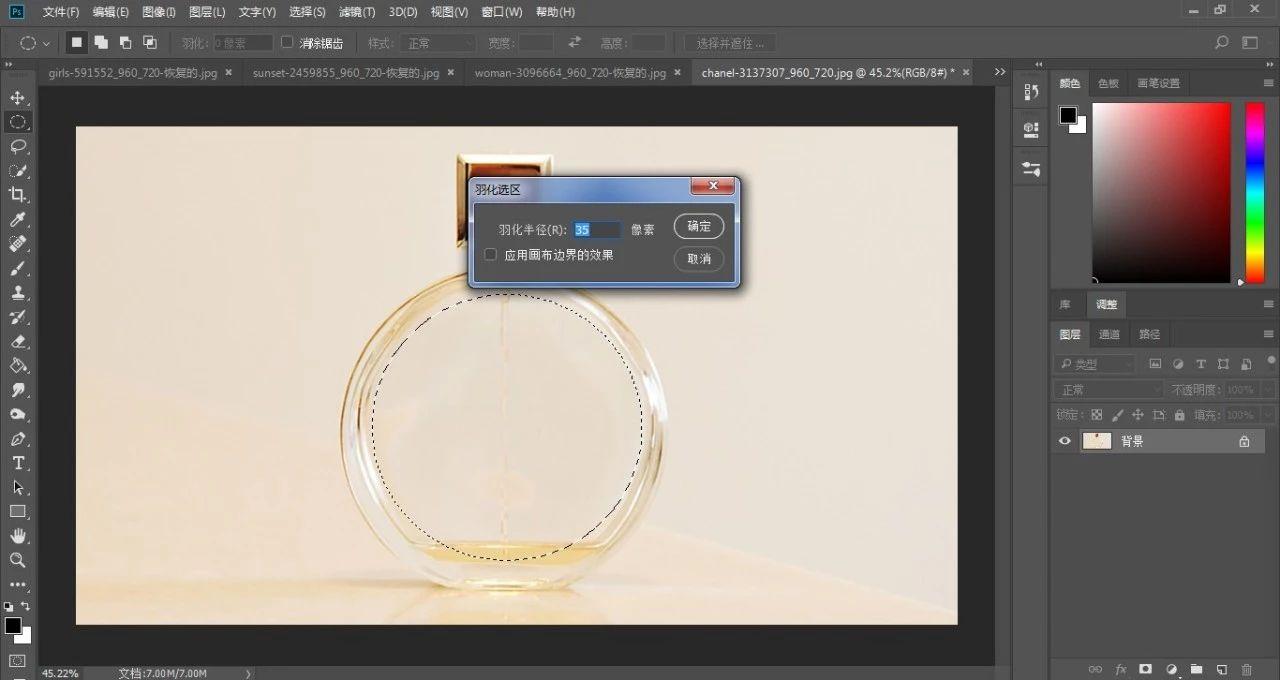This screenshot has width=1280, height=680.
Task: Select the Elliptical Marquee tool in toolbox
Action: tap(17, 122)
